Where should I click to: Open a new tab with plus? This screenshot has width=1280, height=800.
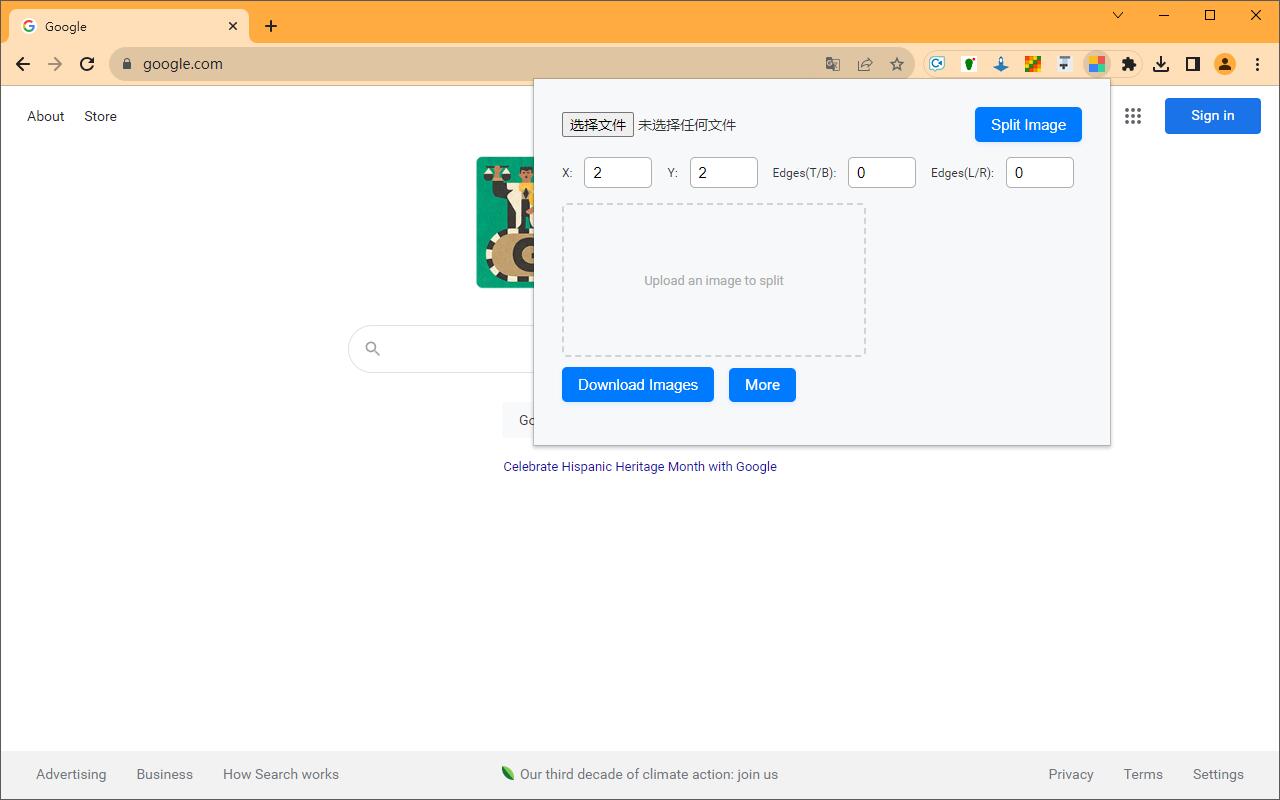(x=271, y=26)
